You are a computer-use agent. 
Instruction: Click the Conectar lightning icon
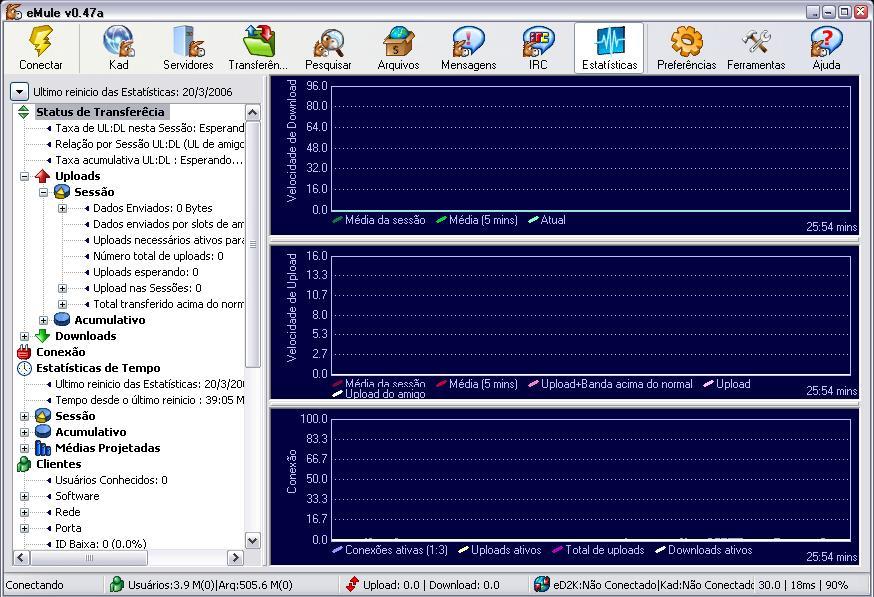pyautogui.click(x=41, y=41)
